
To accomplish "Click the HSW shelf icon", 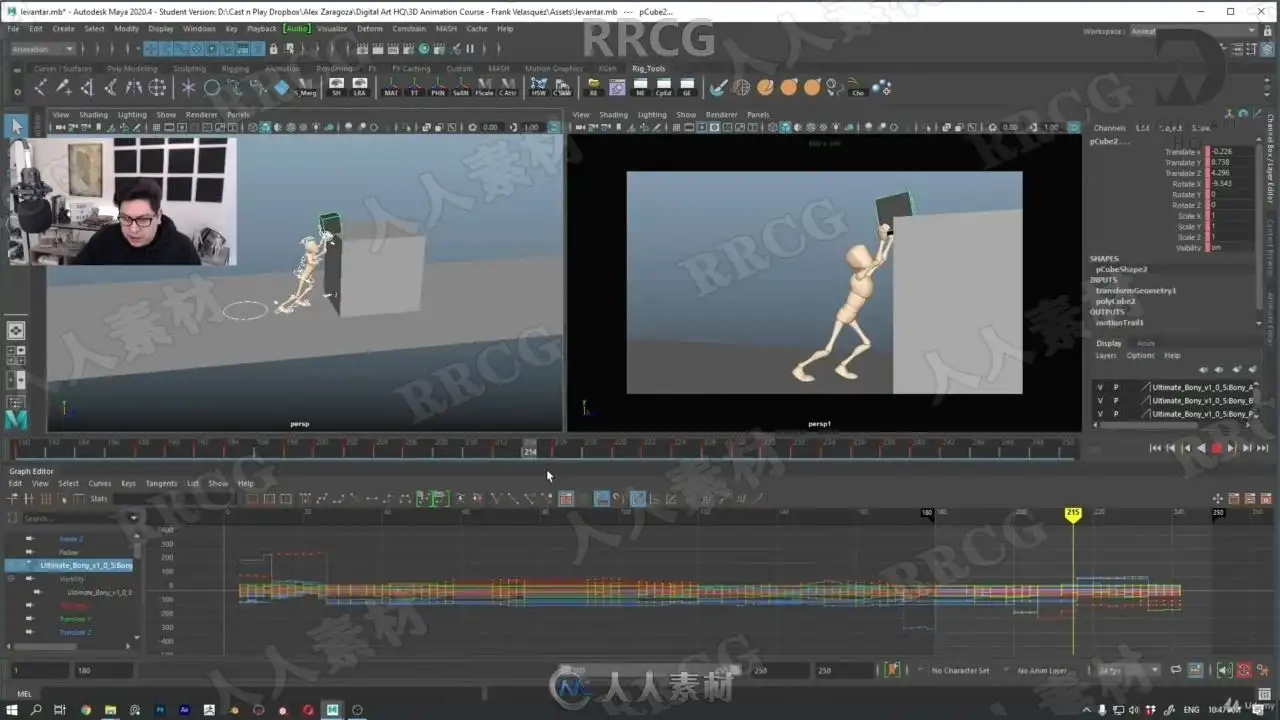I will (x=538, y=87).
